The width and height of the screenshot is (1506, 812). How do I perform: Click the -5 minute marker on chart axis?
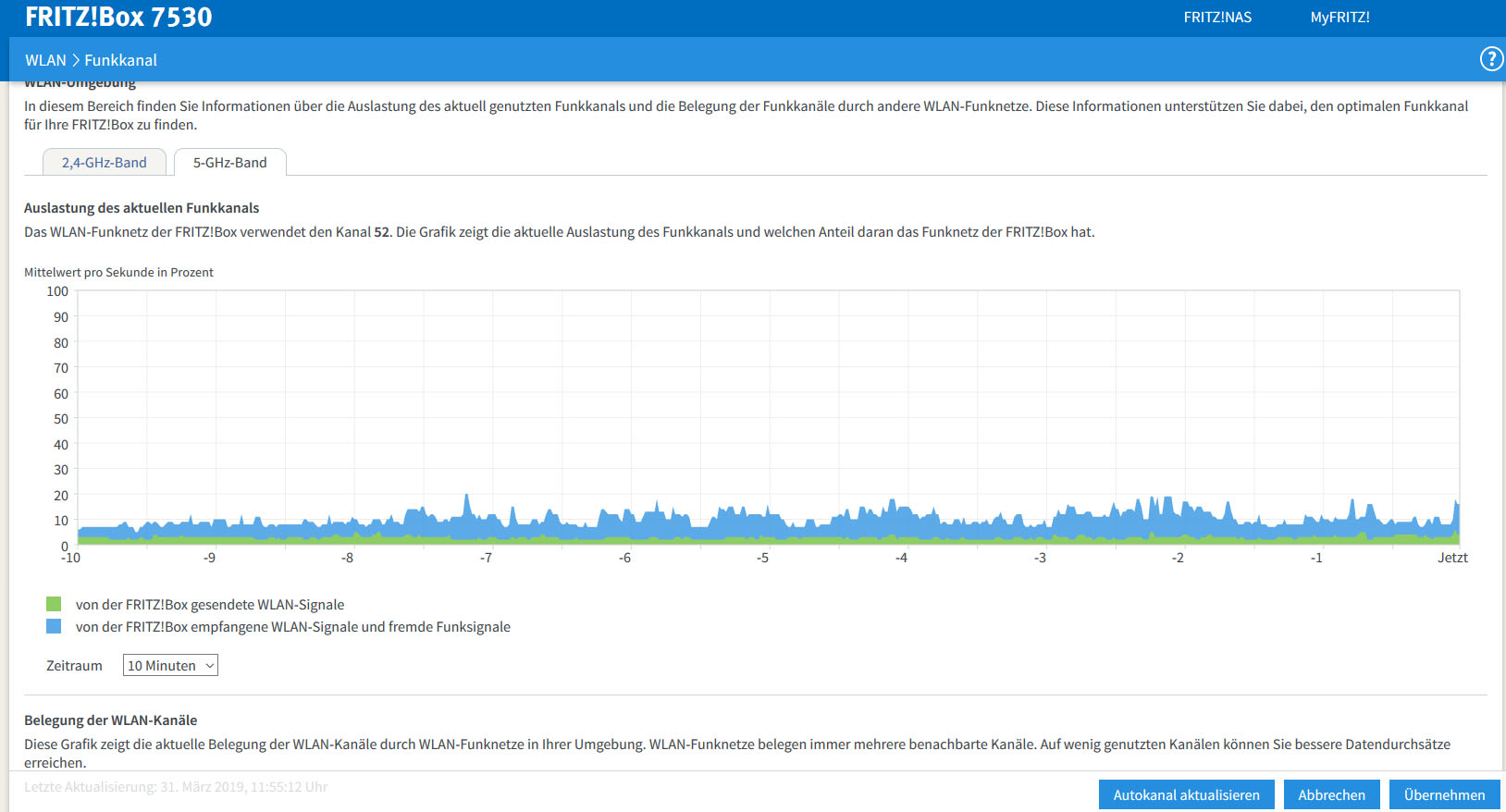[x=762, y=558]
